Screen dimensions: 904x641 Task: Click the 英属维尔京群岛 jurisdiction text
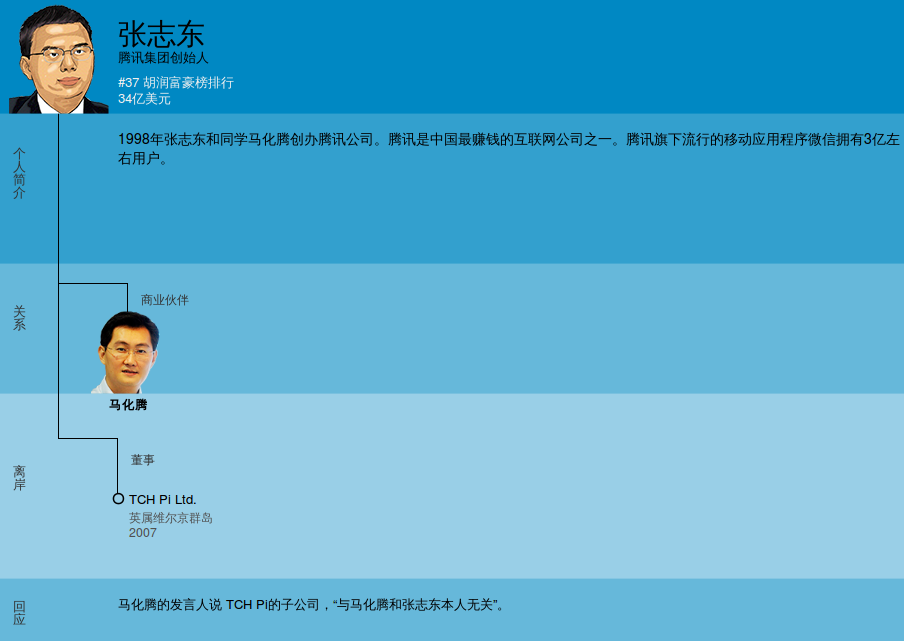170,518
